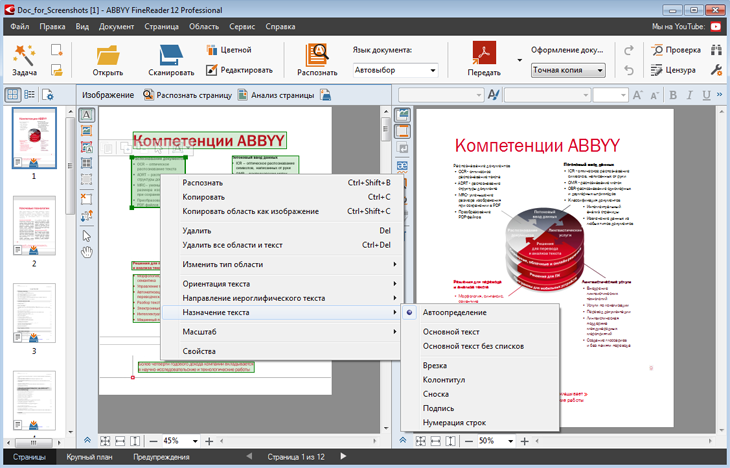Screen dimensions: 730x468
Task: Switch pages pane to thumbnails view
Action: click(13, 95)
